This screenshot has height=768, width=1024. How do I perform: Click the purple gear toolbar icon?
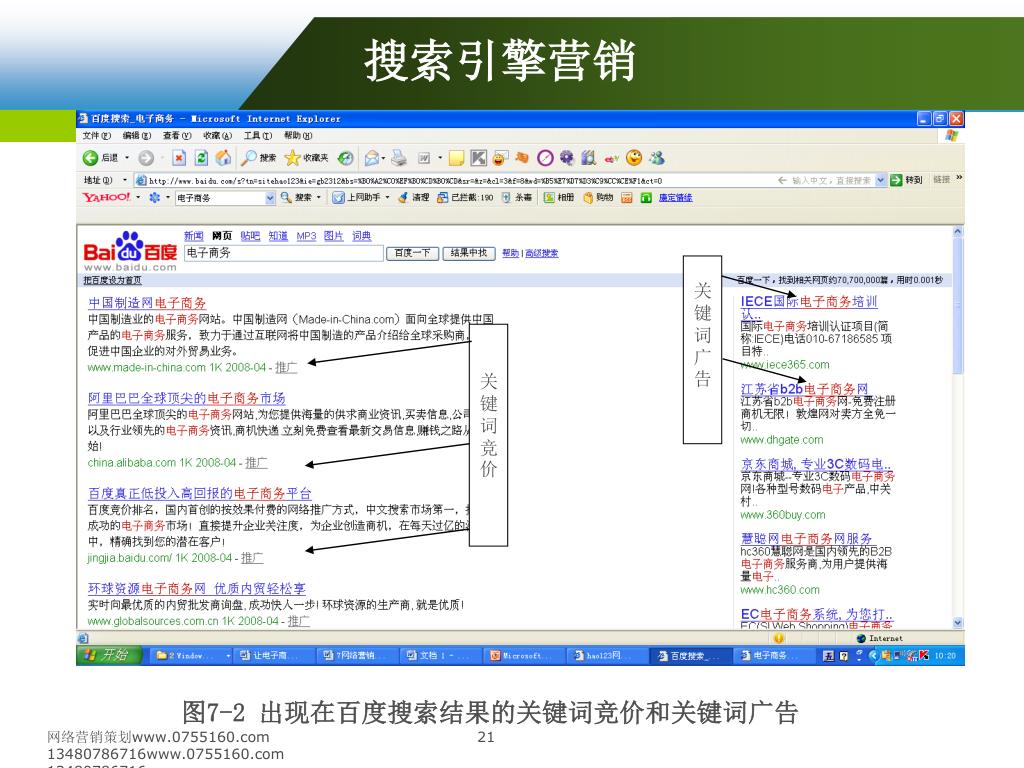click(x=566, y=157)
